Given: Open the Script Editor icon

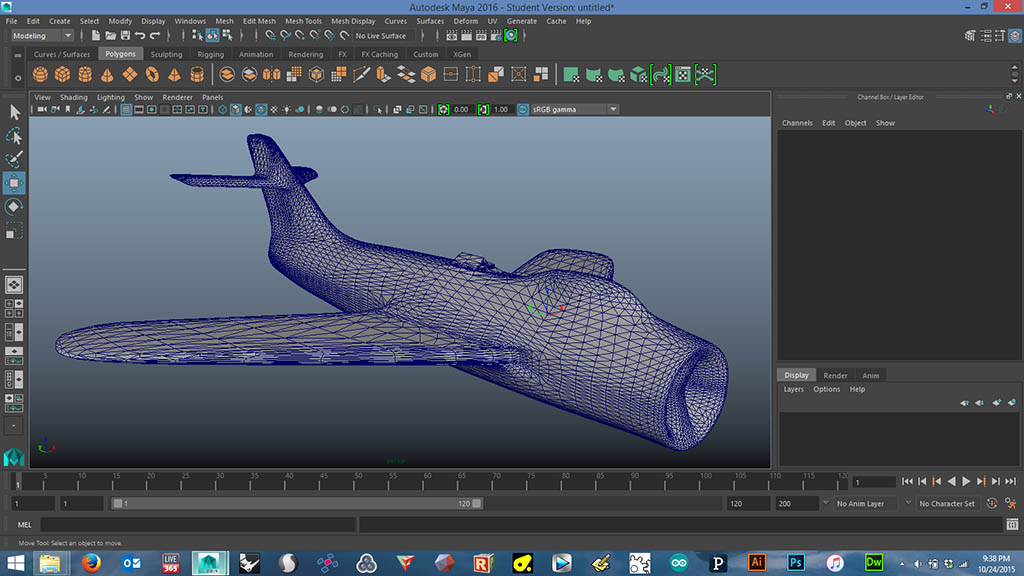Looking at the screenshot, I should click(x=1010, y=524).
